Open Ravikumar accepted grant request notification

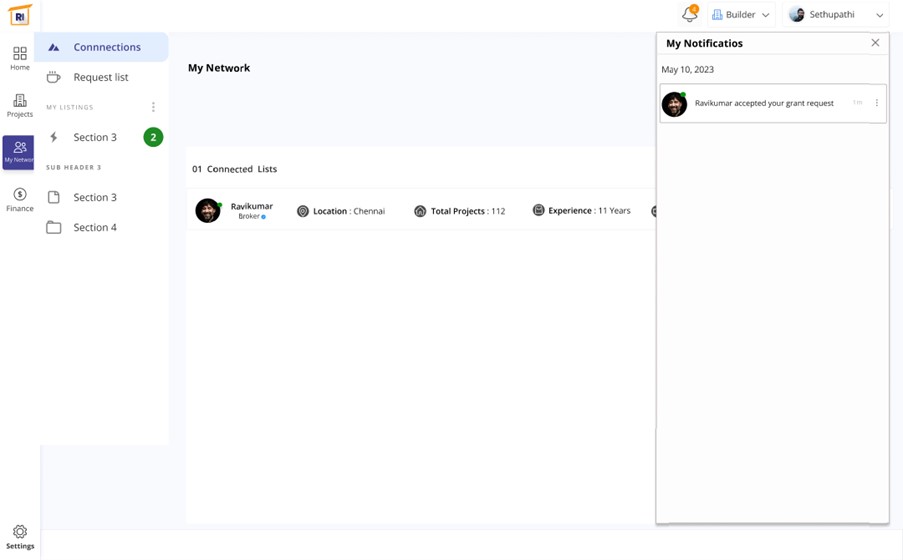pyautogui.click(x=764, y=103)
